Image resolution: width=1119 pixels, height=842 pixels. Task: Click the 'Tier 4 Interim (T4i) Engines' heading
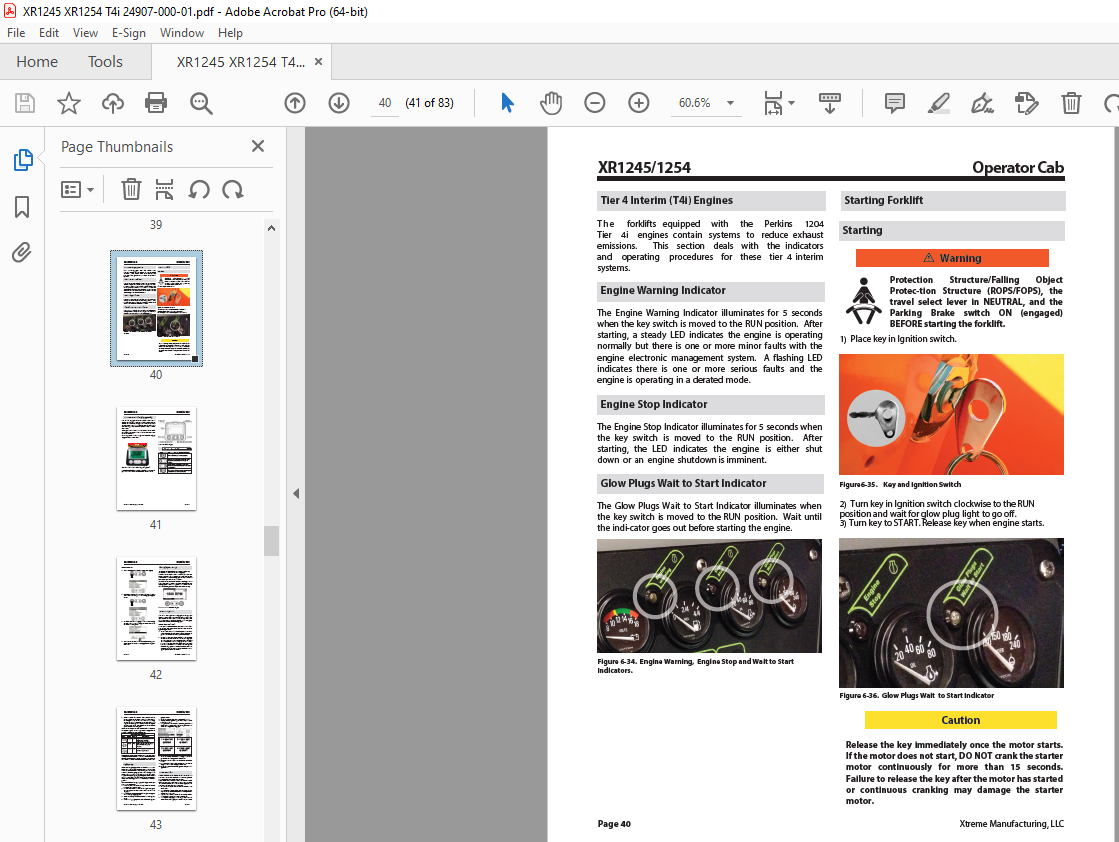coord(667,201)
